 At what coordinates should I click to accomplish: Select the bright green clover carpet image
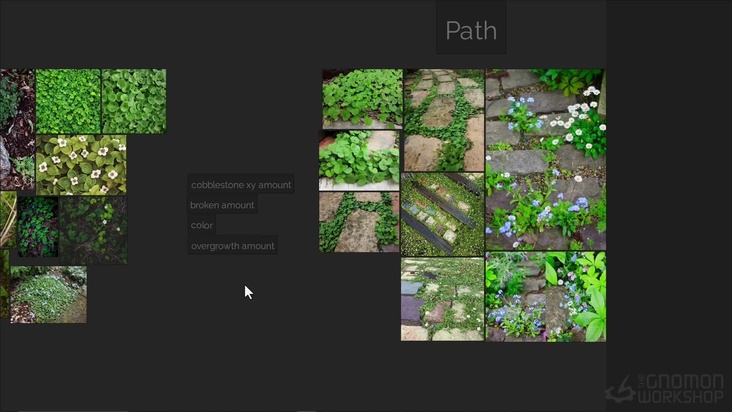click(x=68, y=101)
